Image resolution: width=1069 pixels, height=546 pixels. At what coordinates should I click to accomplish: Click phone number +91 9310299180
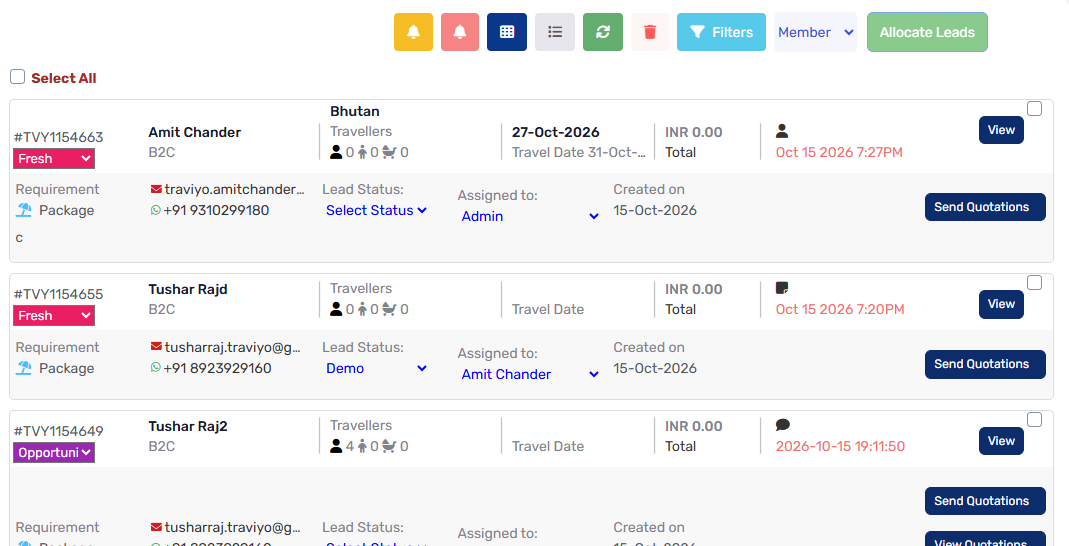point(216,211)
